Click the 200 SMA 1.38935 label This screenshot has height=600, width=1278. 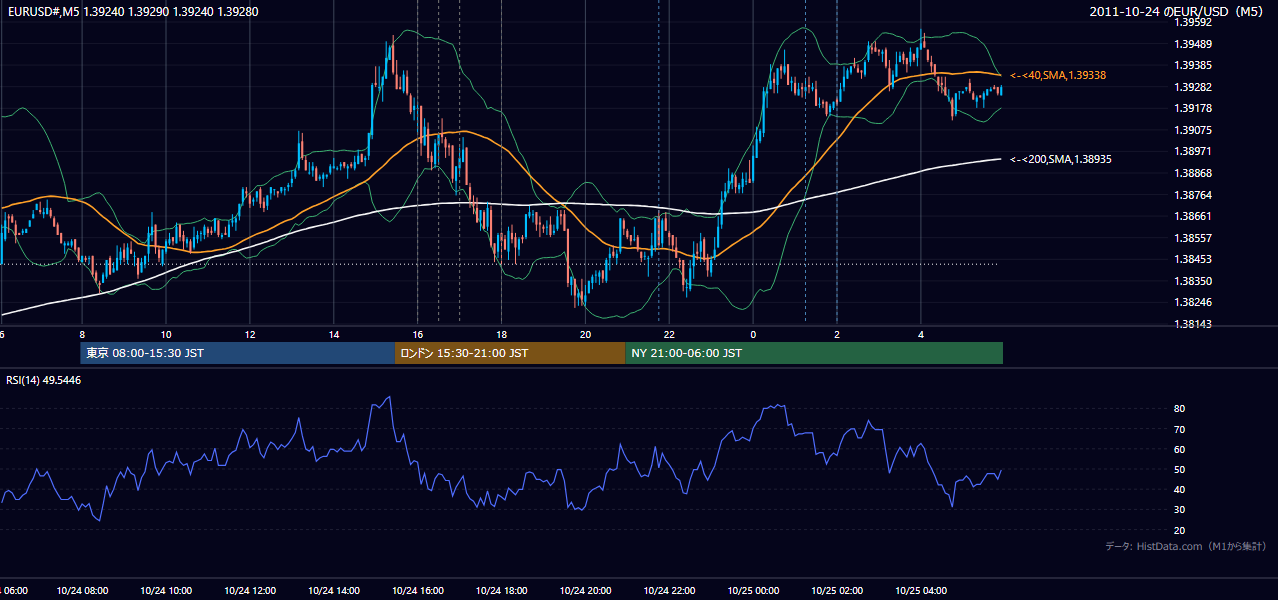tap(1061, 159)
